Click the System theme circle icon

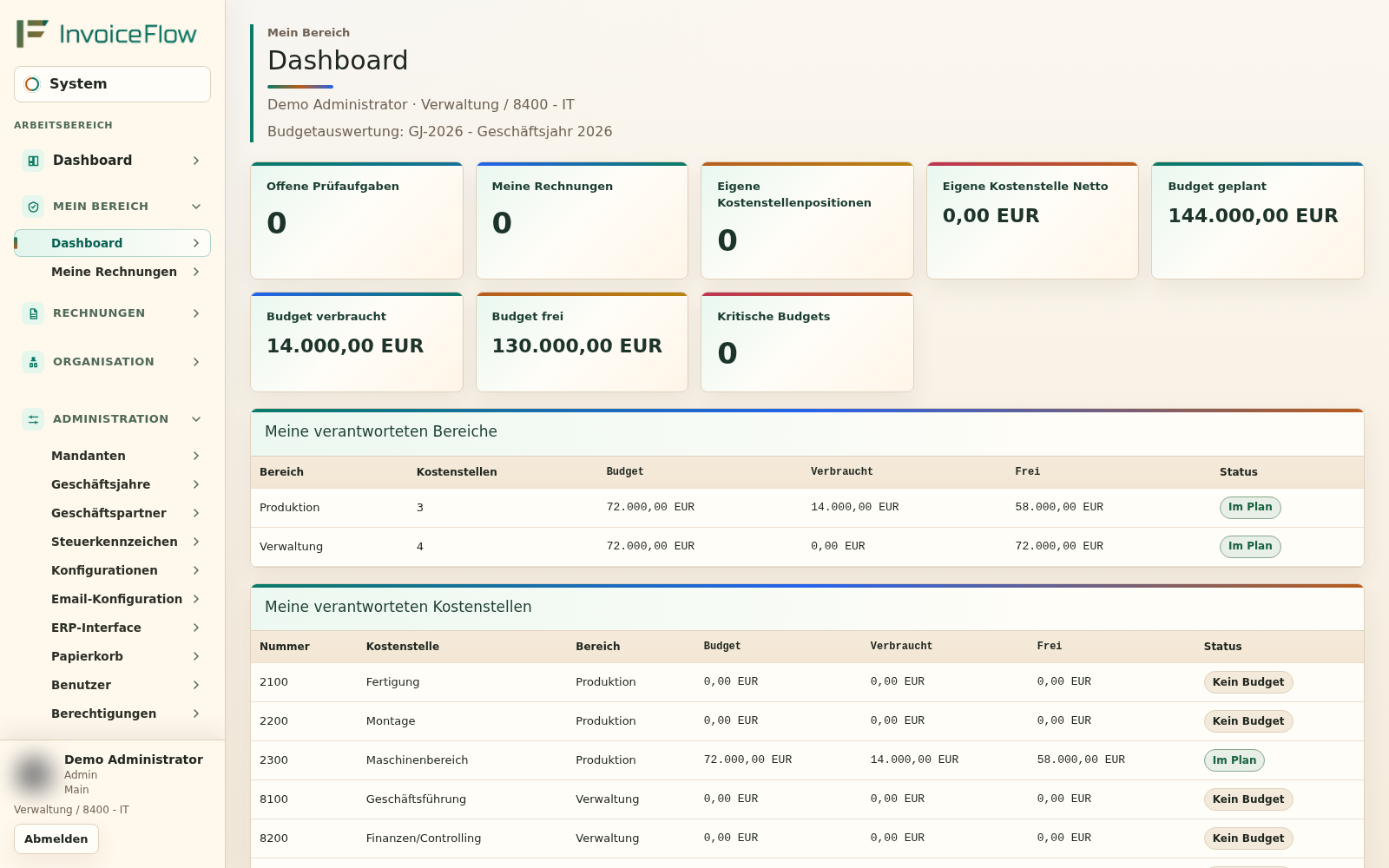tap(32, 84)
